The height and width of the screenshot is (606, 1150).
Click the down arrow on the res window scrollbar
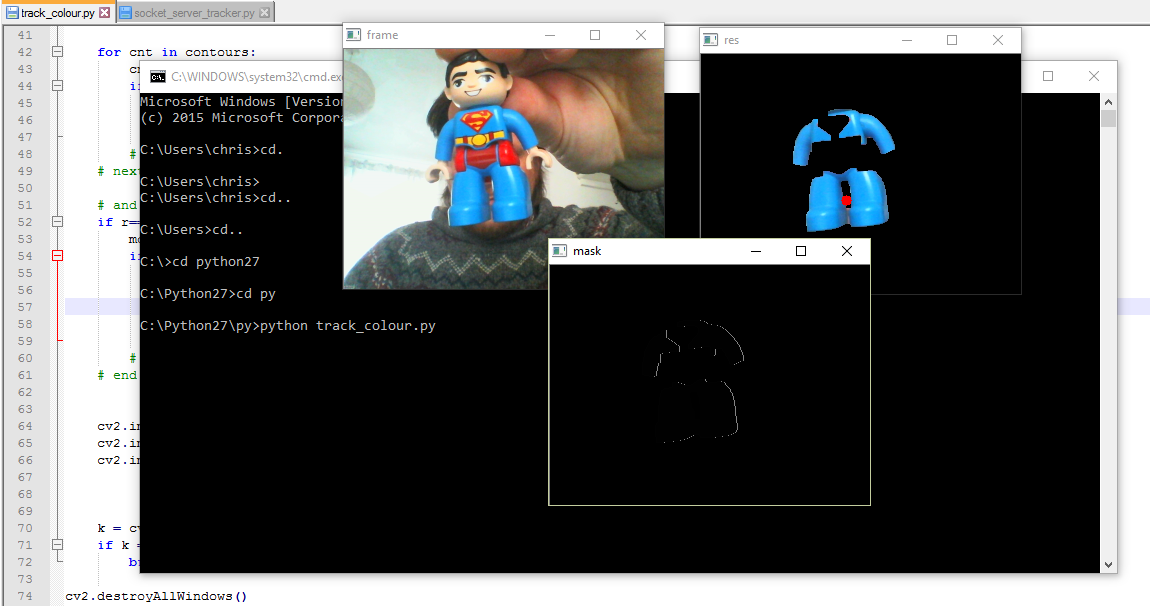pyautogui.click(x=1109, y=563)
